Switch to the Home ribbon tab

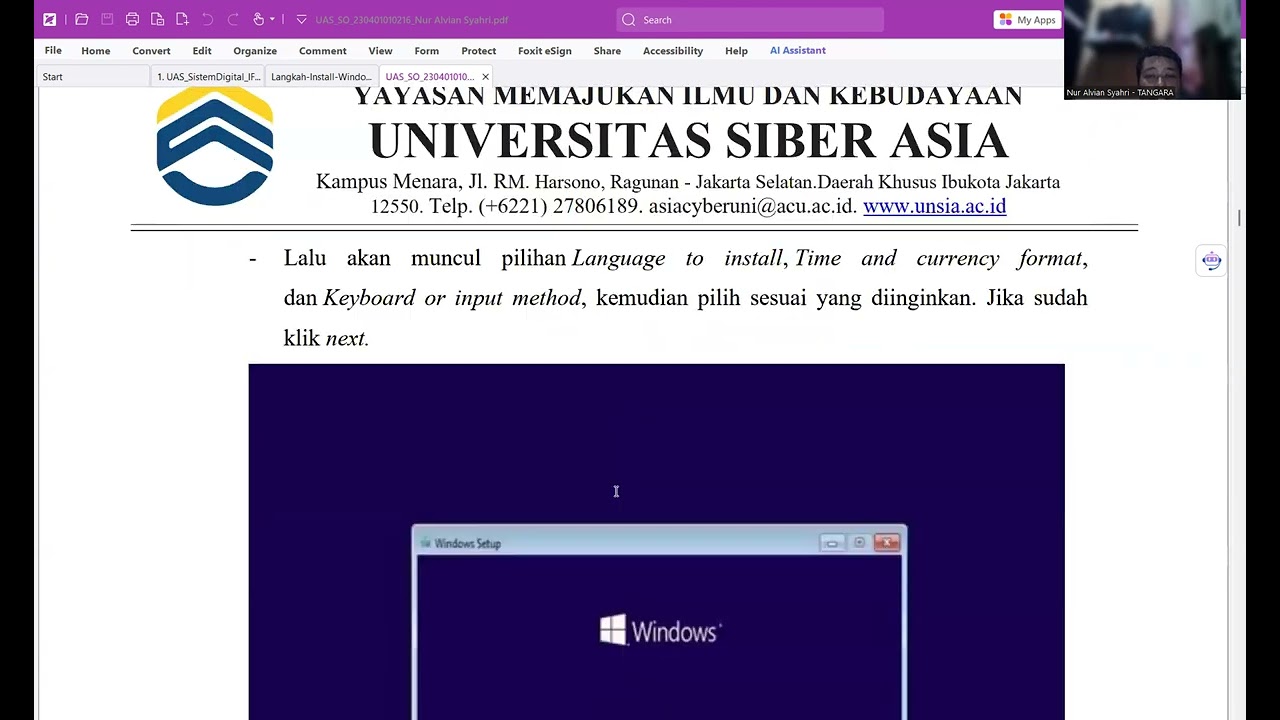click(x=96, y=50)
